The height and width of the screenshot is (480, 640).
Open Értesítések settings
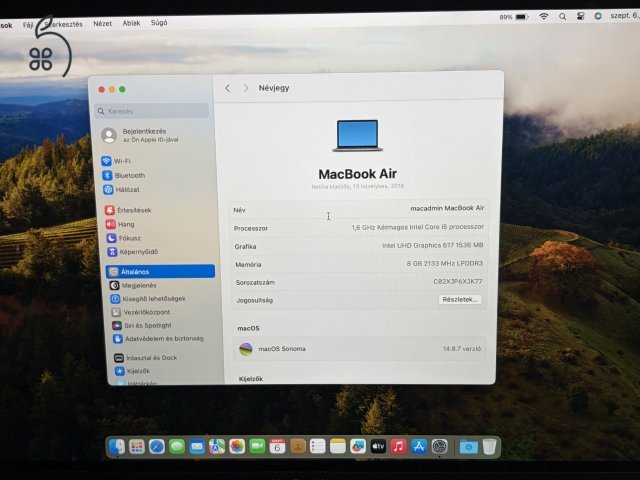[128, 210]
